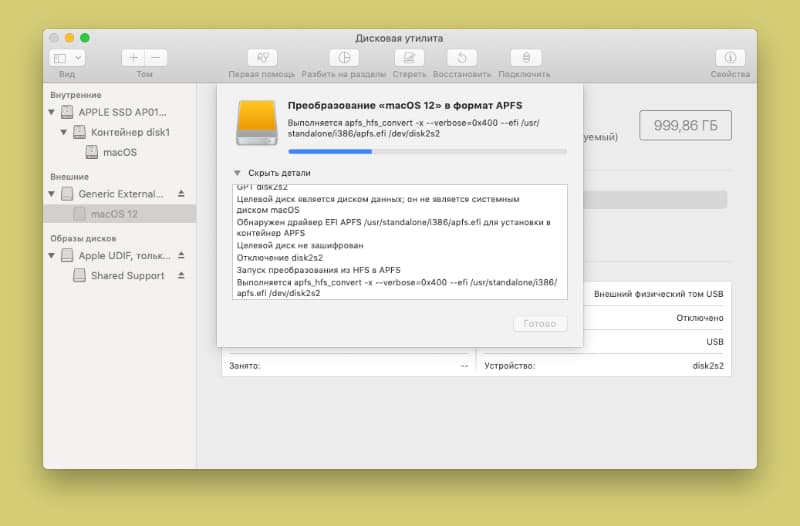800x526 pixels.
Task: Click the Образы дисков sidebar section header
Action: 83,238
